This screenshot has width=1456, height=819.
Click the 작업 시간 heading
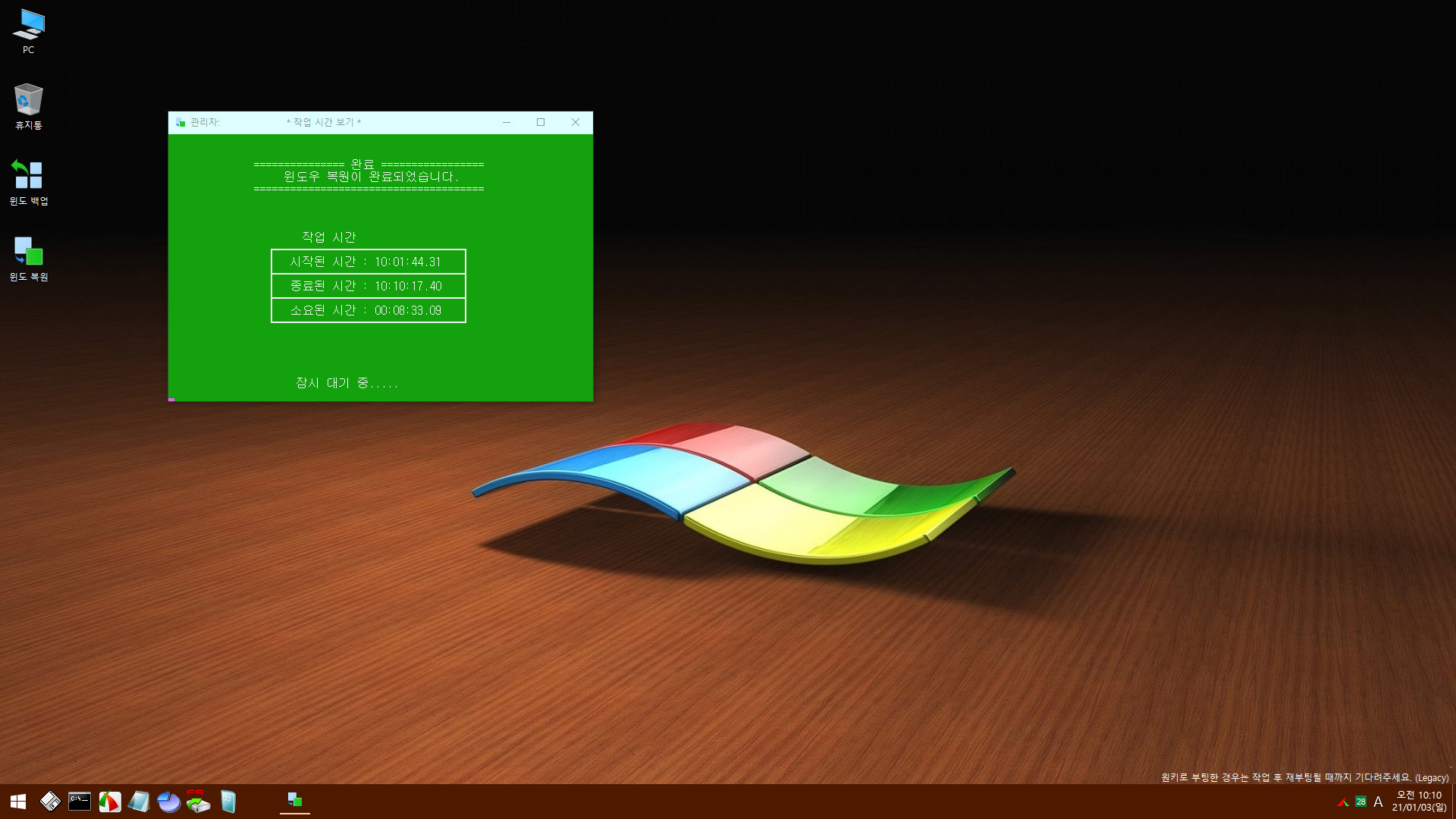pyautogui.click(x=328, y=237)
